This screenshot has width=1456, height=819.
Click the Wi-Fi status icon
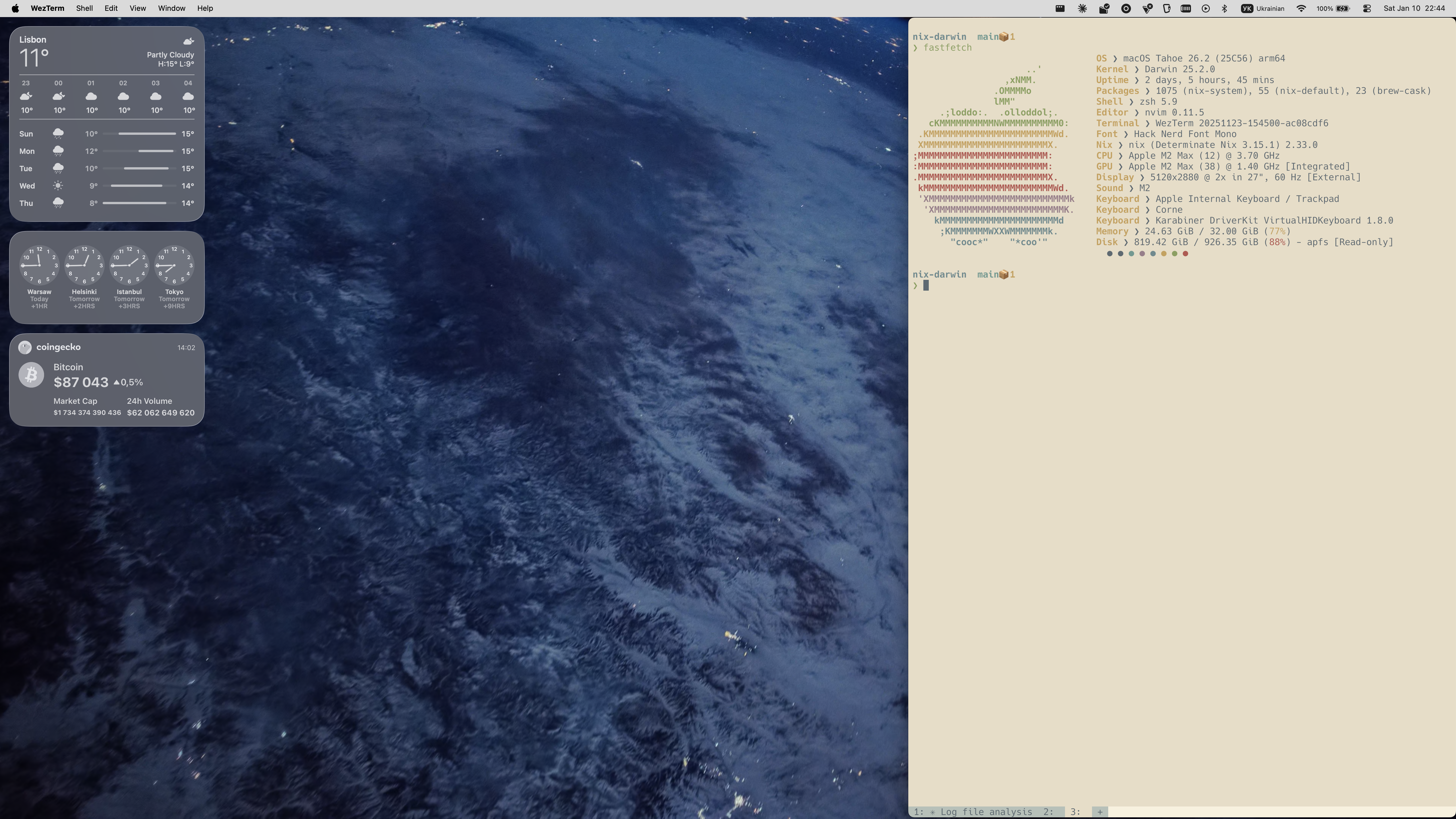pyautogui.click(x=1300, y=9)
